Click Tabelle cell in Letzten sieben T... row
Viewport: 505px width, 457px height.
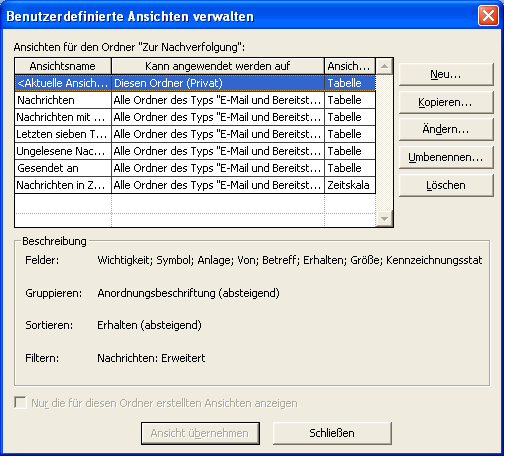350,134
